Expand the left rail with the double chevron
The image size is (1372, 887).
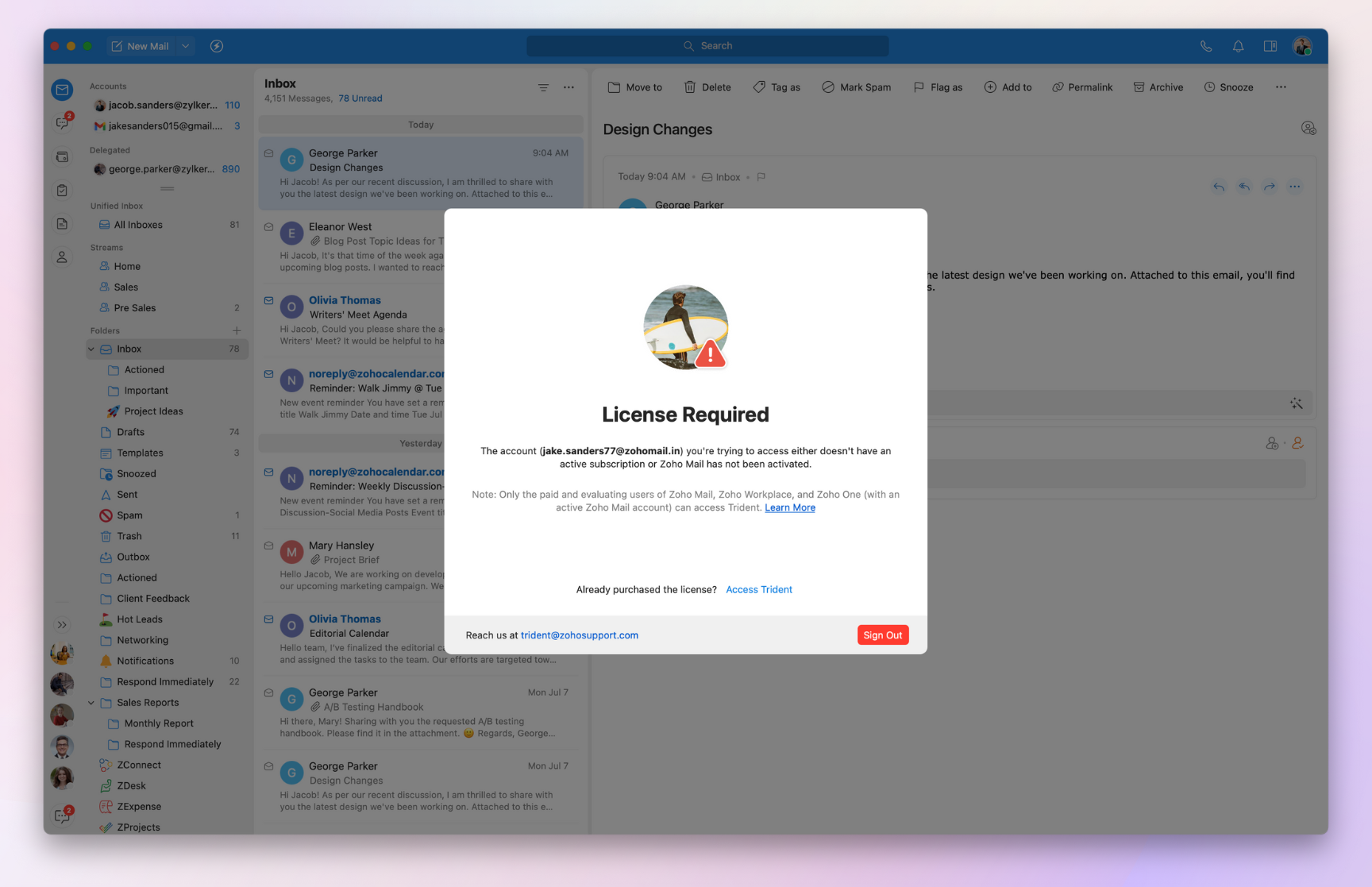62,625
